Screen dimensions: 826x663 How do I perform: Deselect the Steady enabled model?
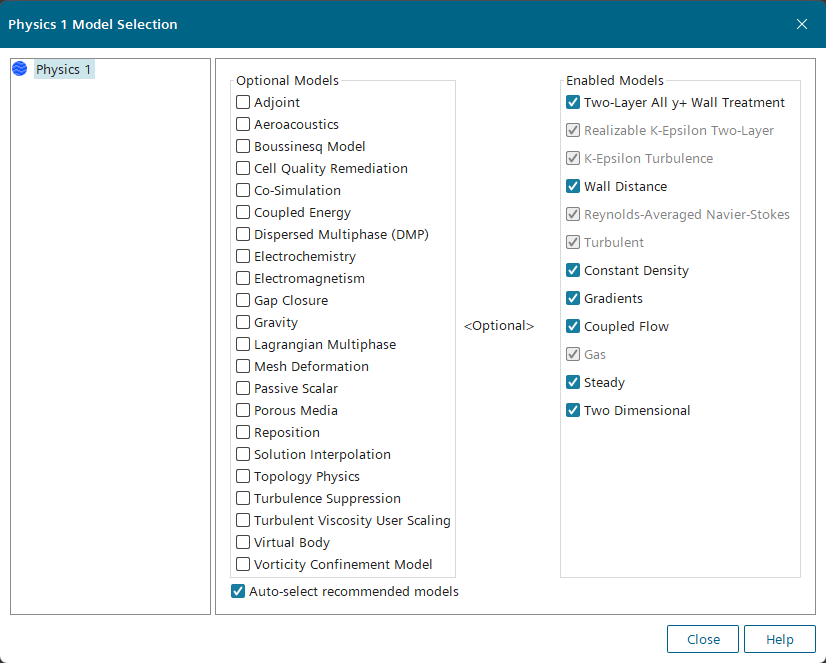click(x=573, y=382)
